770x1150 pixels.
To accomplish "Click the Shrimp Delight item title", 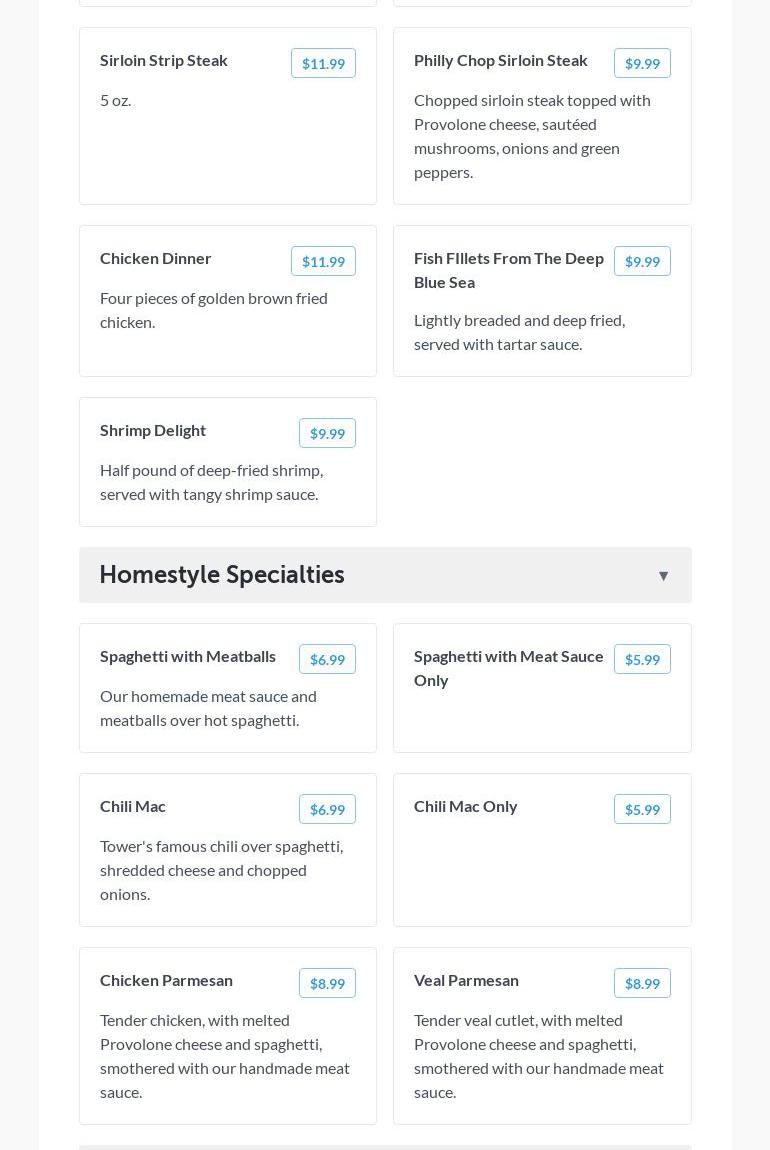I will tap(153, 431).
